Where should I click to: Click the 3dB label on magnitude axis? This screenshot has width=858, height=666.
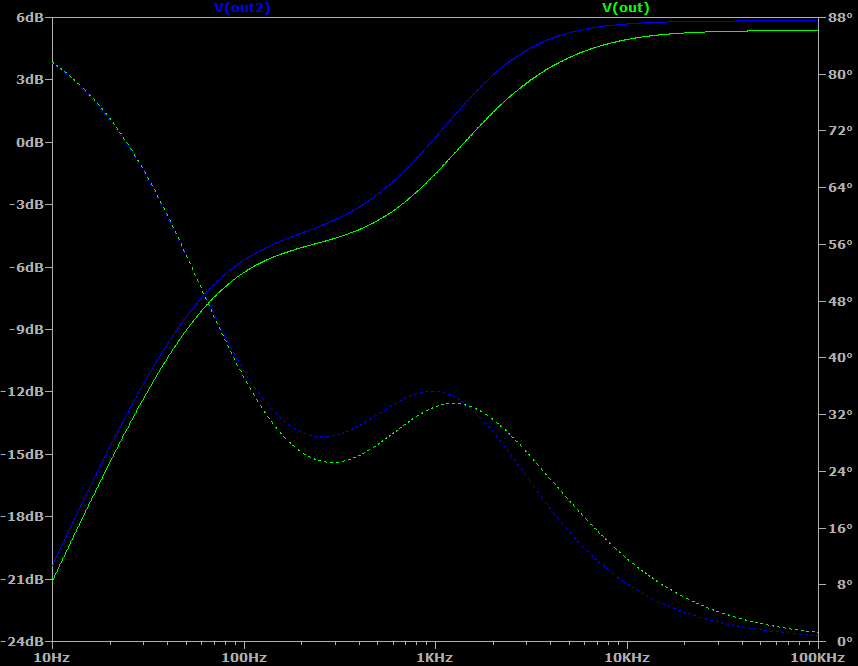pyautogui.click(x=29, y=81)
